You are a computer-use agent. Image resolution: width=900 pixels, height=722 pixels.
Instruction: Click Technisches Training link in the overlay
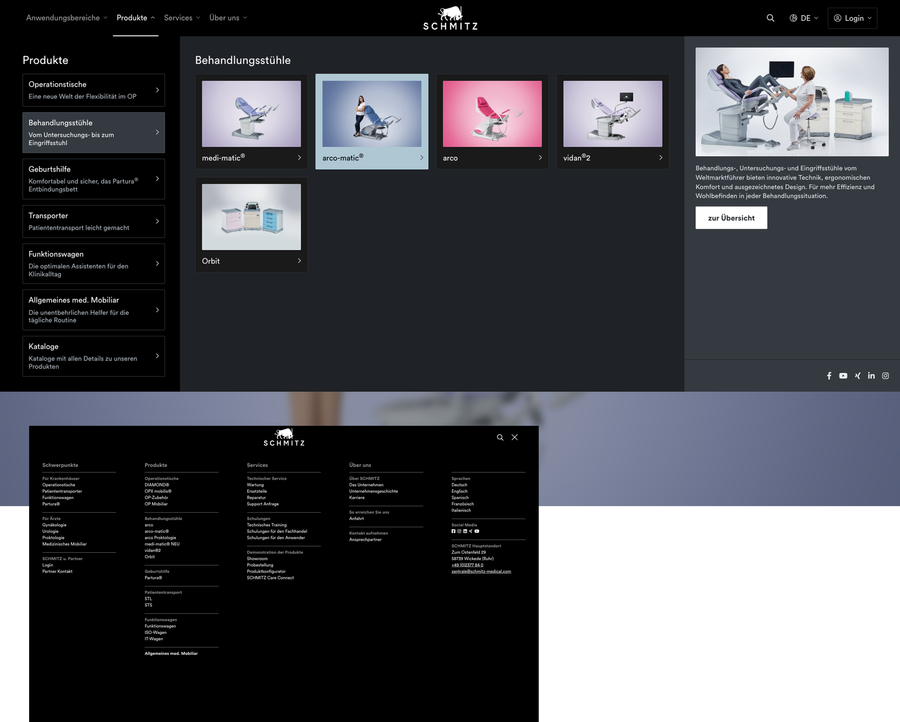267,525
